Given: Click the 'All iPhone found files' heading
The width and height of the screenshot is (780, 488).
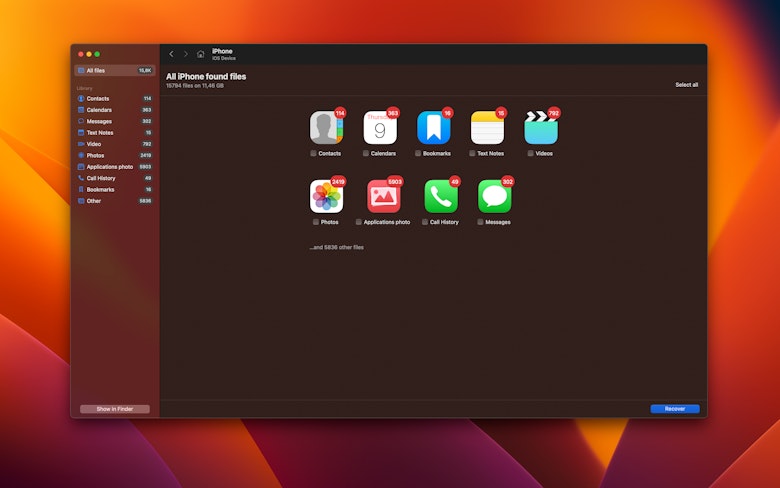Looking at the screenshot, I should 206,77.
